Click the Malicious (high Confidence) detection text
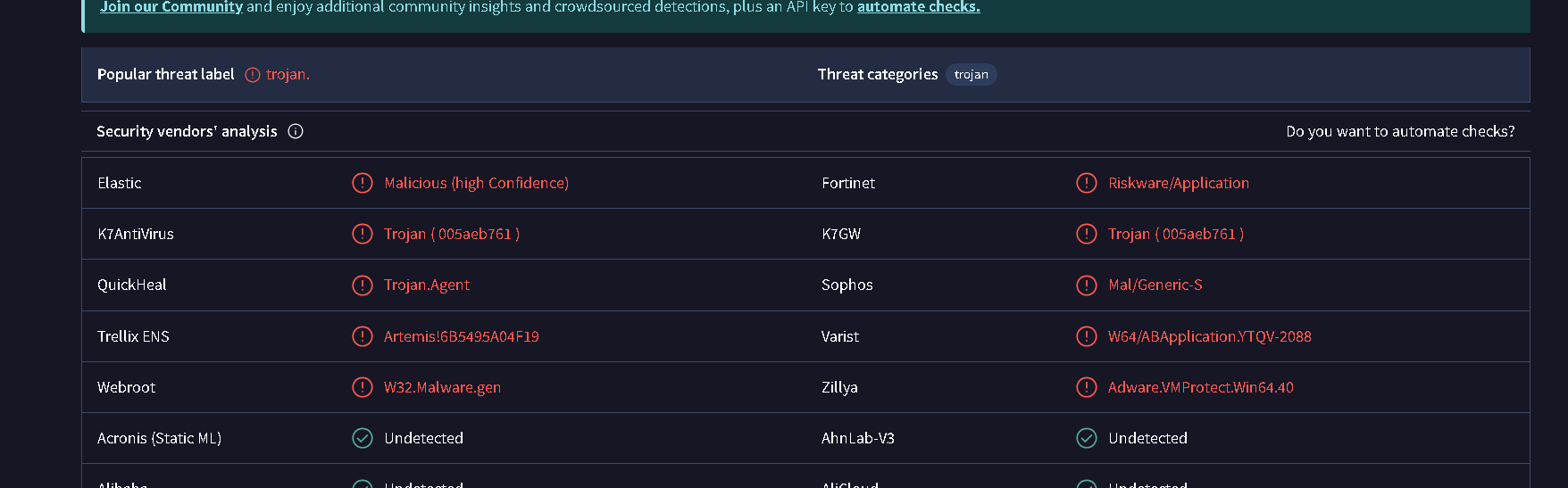This screenshot has height=488, width=1568. 476,183
